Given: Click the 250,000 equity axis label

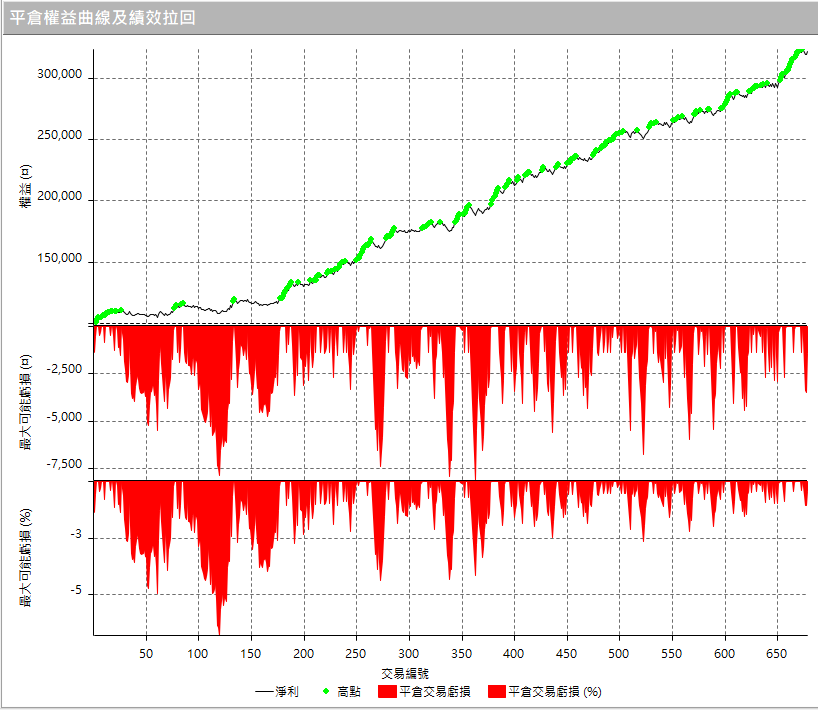Looking at the screenshot, I should pos(59,135).
